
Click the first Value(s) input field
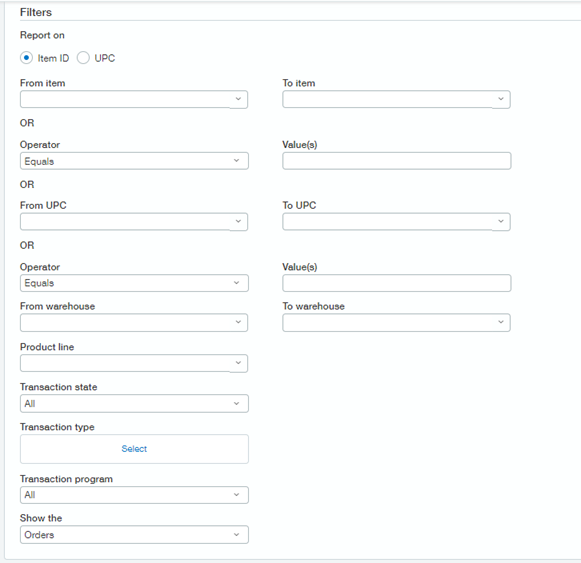click(x=396, y=161)
